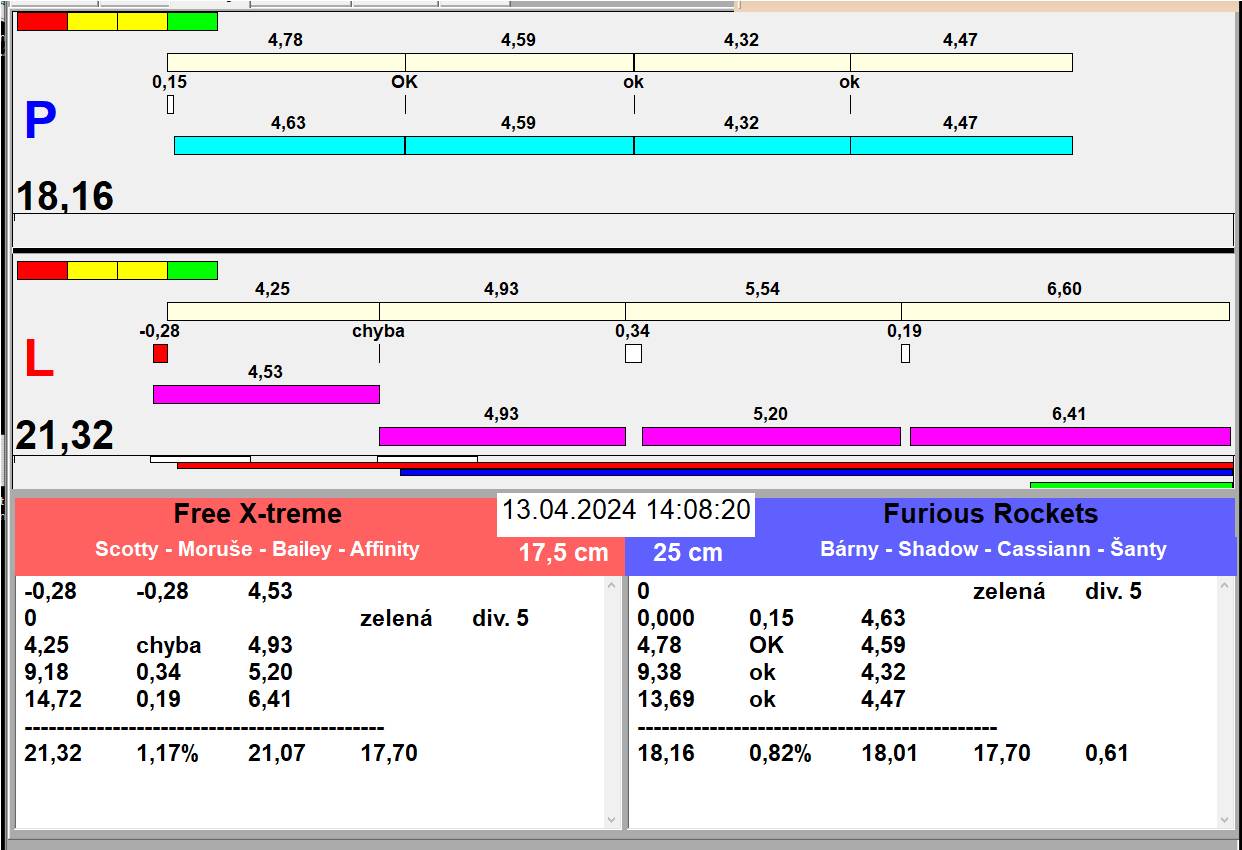Click the small white marker box under 0,15
This screenshot has height=850, width=1242.
click(x=170, y=104)
